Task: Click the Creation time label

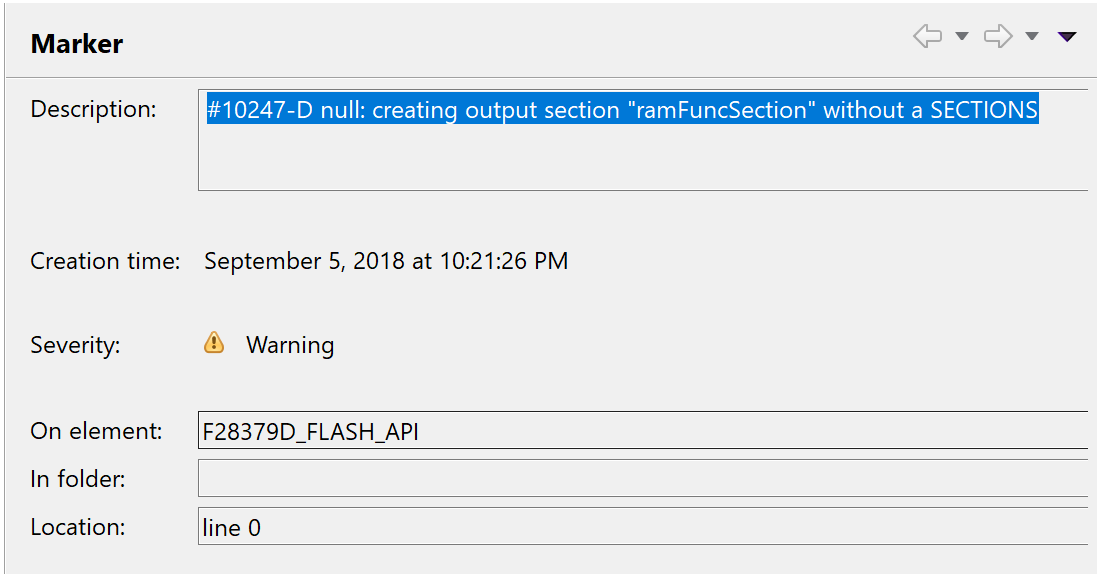Action: 105,261
